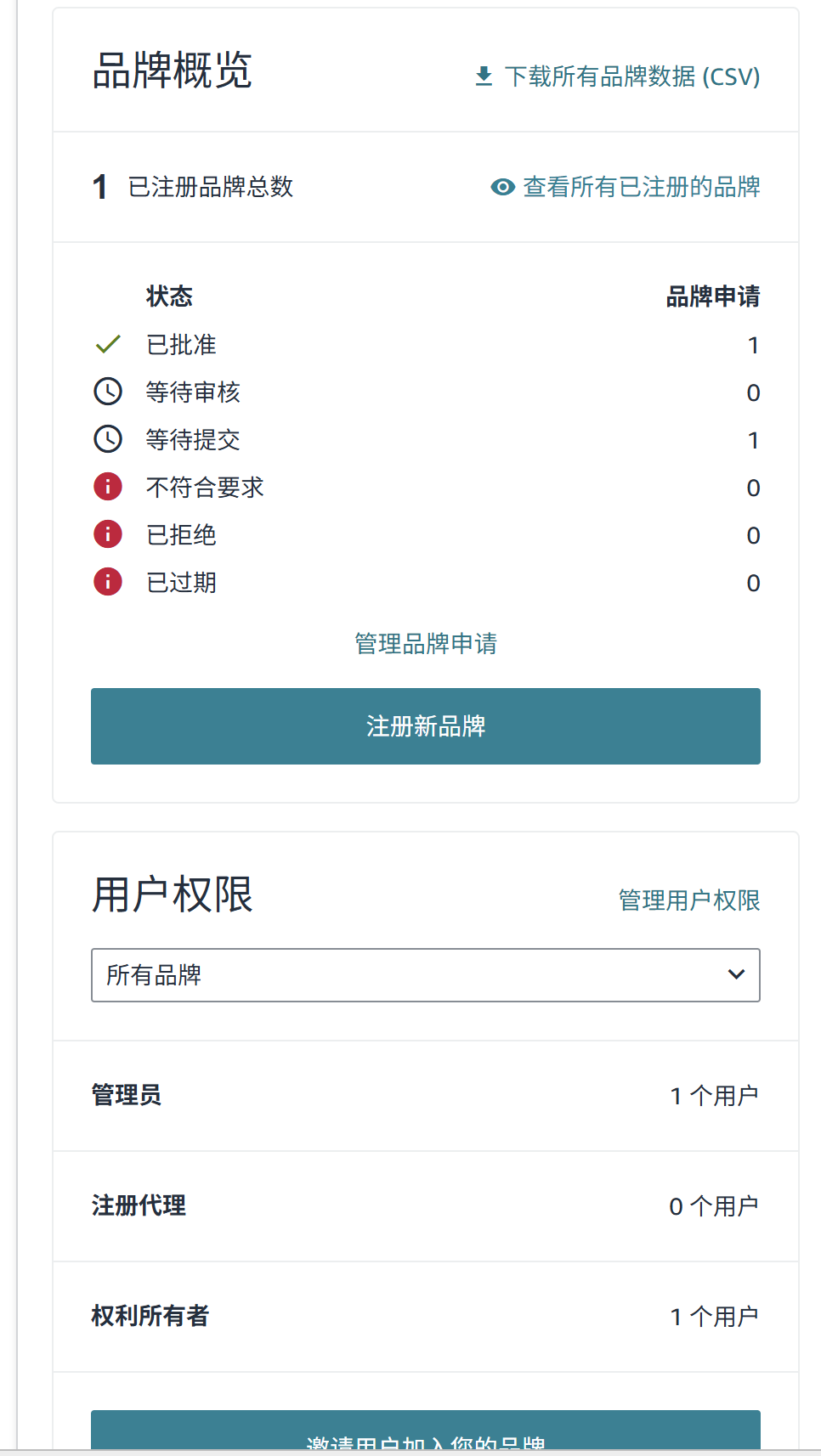Open the 所有品牌 dropdown
821x1456 pixels.
[425, 975]
